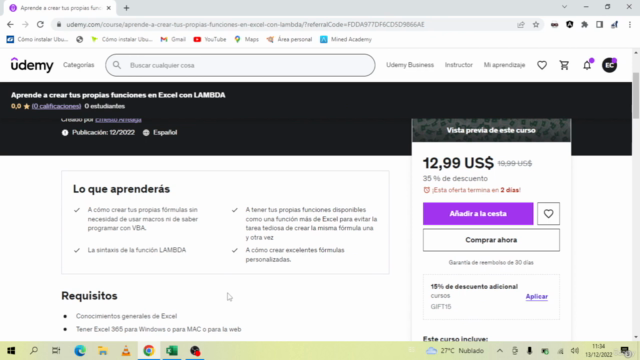This screenshot has height=360, width=640.
Task: Open the (0 calificaciones) ratings link
Action: 56,106
